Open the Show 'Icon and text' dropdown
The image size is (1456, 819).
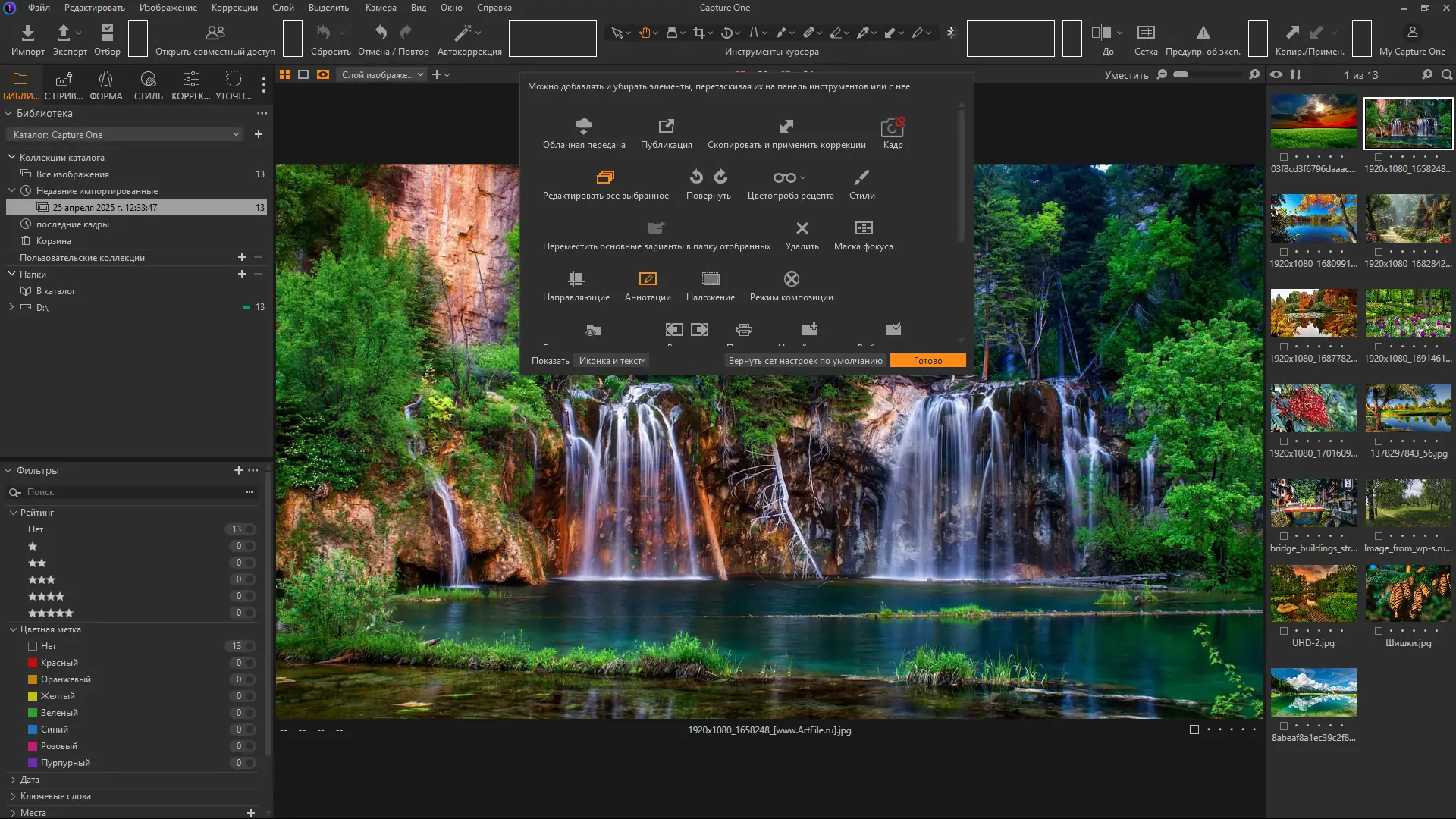coord(611,361)
